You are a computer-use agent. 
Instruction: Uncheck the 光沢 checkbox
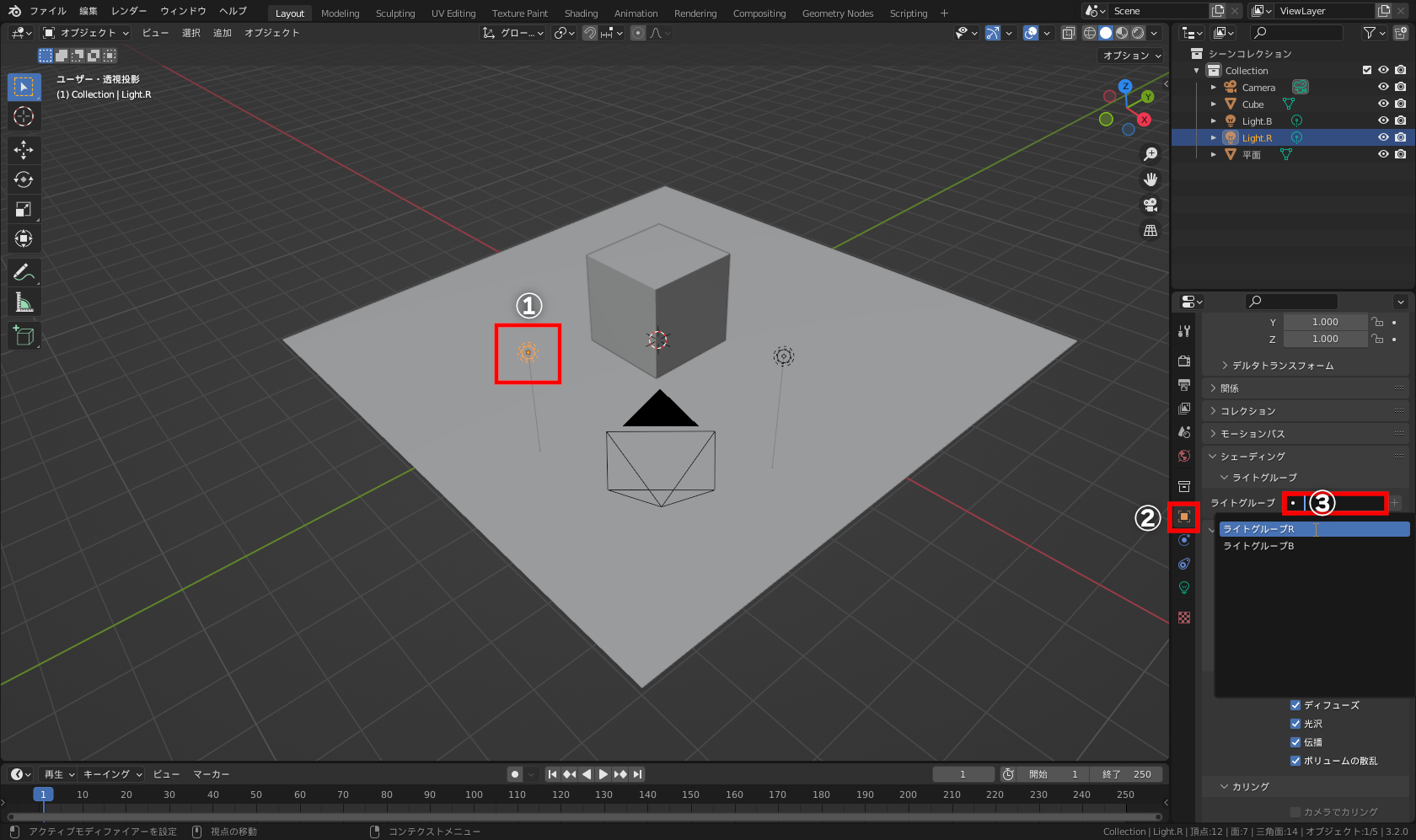(1295, 724)
